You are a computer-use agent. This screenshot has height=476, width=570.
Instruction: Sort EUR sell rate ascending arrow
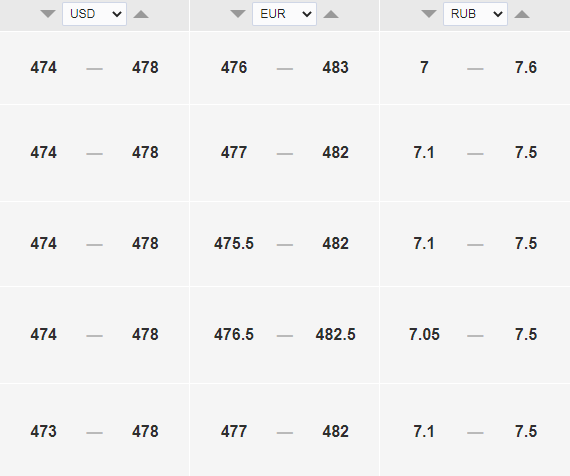coord(331,14)
